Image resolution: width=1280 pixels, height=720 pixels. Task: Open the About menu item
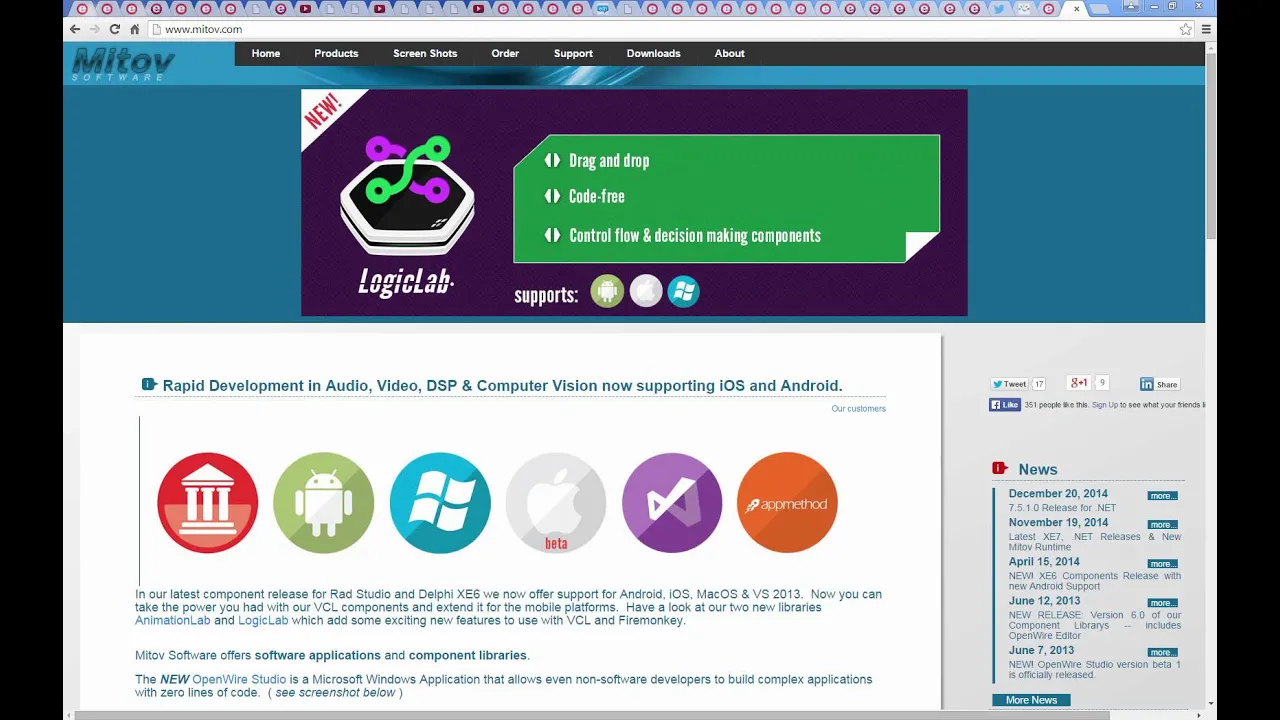pos(729,54)
